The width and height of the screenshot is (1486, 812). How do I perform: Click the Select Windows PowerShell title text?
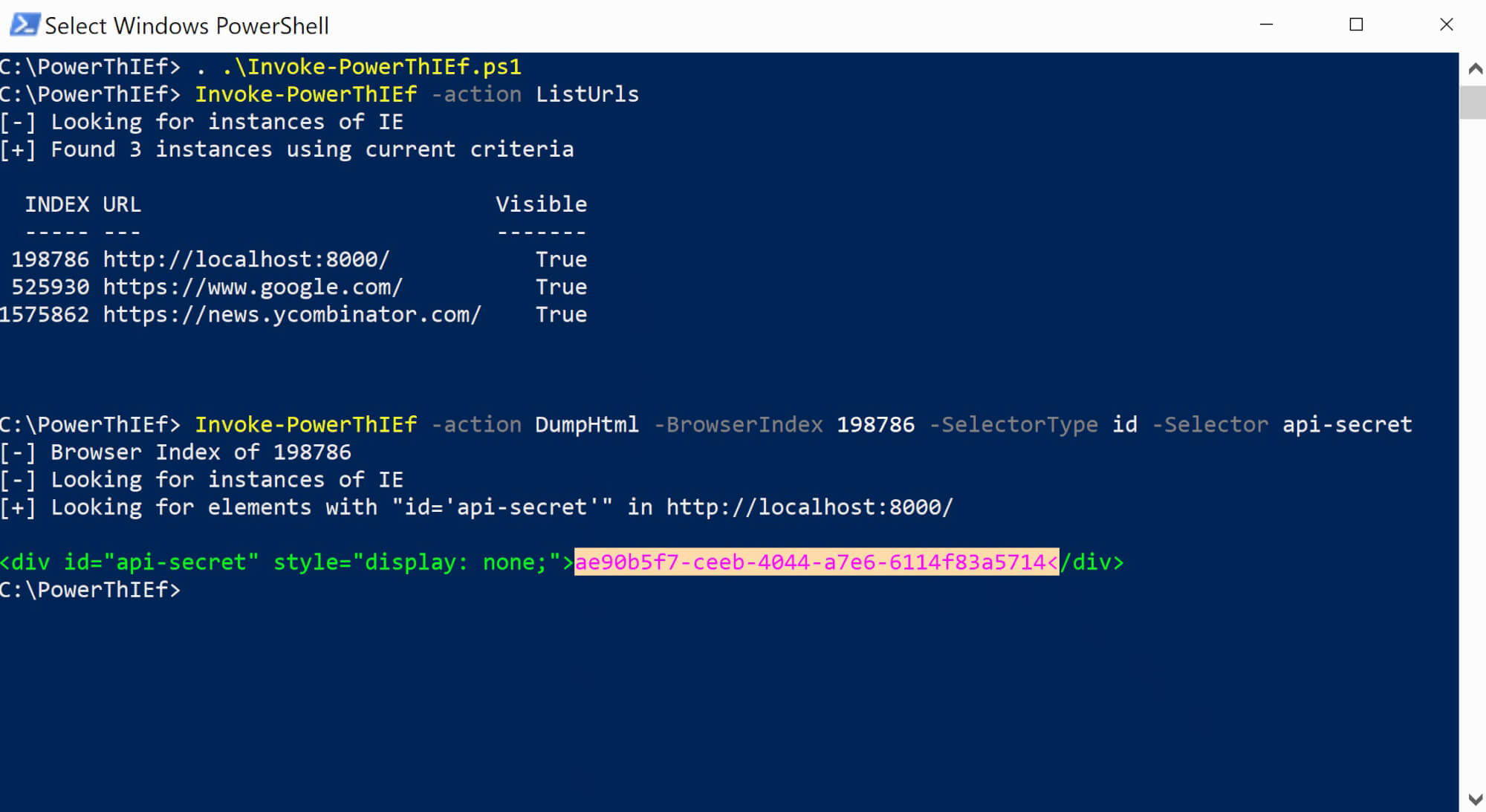(186, 26)
